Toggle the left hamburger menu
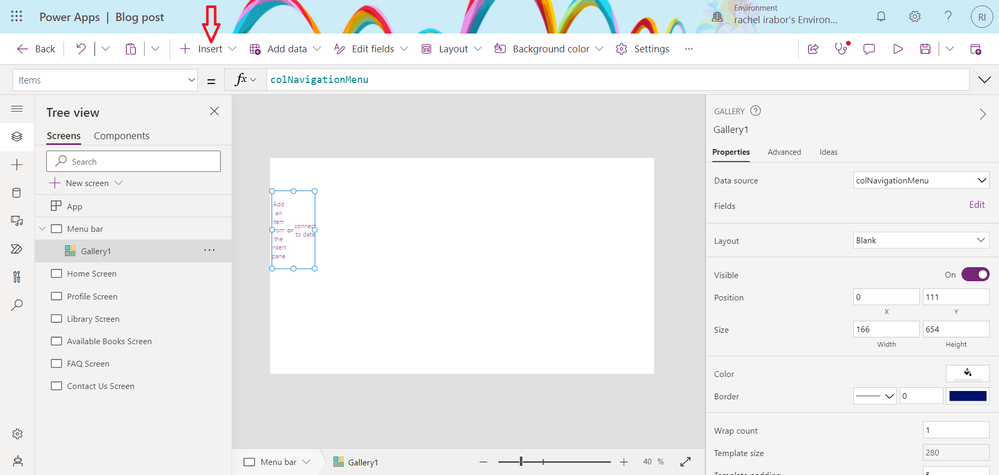 [17, 110]
